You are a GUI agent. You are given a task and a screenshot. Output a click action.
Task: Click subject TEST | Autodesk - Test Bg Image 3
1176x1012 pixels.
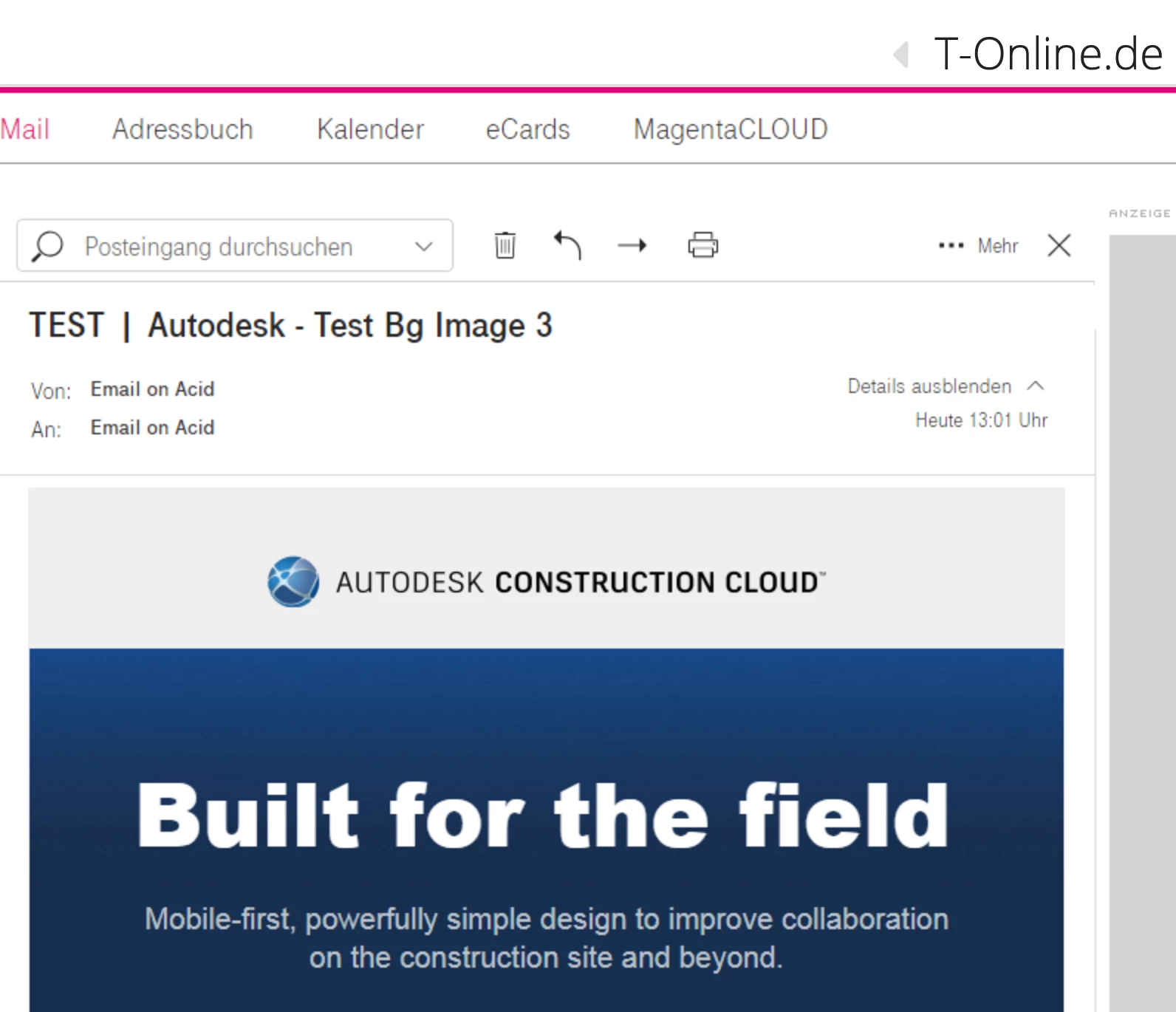pyautogui.click(x=290, y=326)
